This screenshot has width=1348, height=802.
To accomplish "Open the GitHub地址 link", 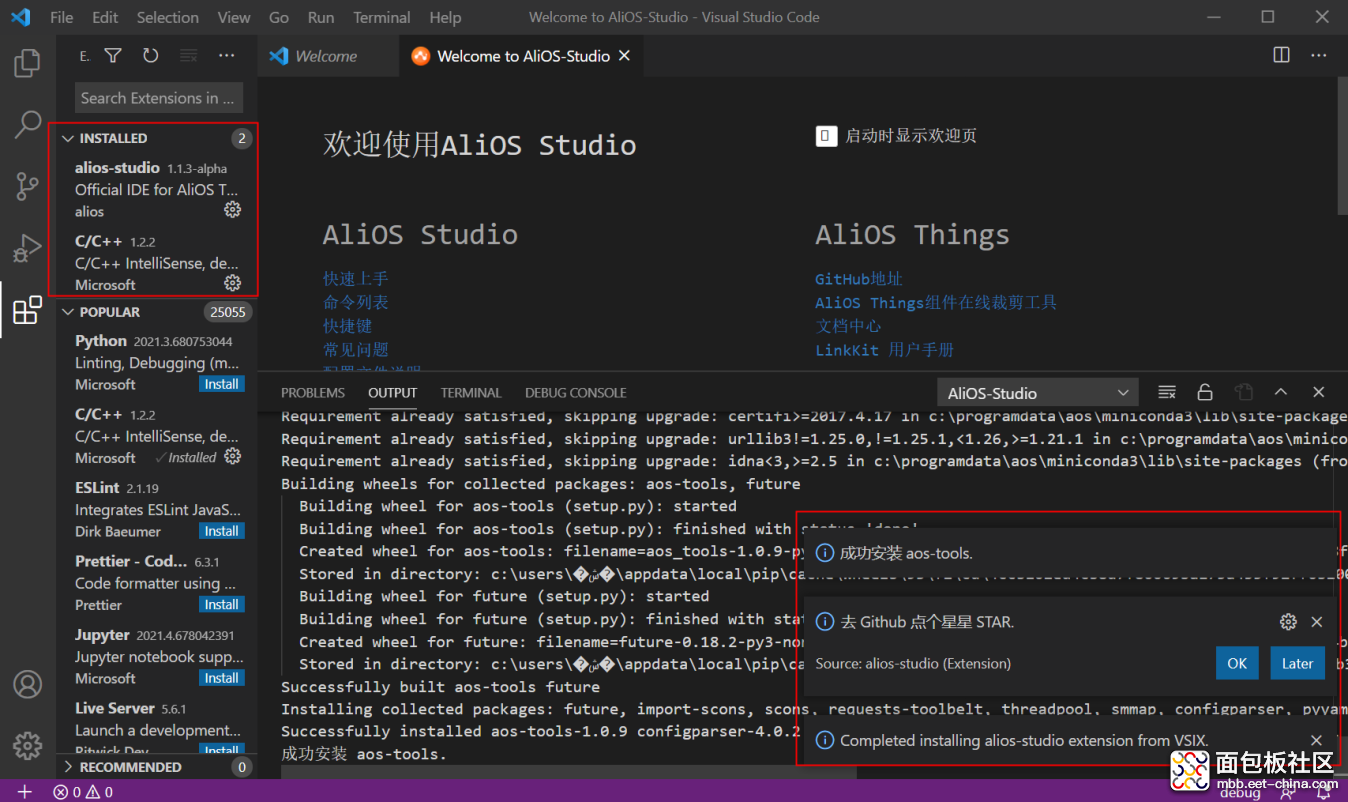I will 858,279.
